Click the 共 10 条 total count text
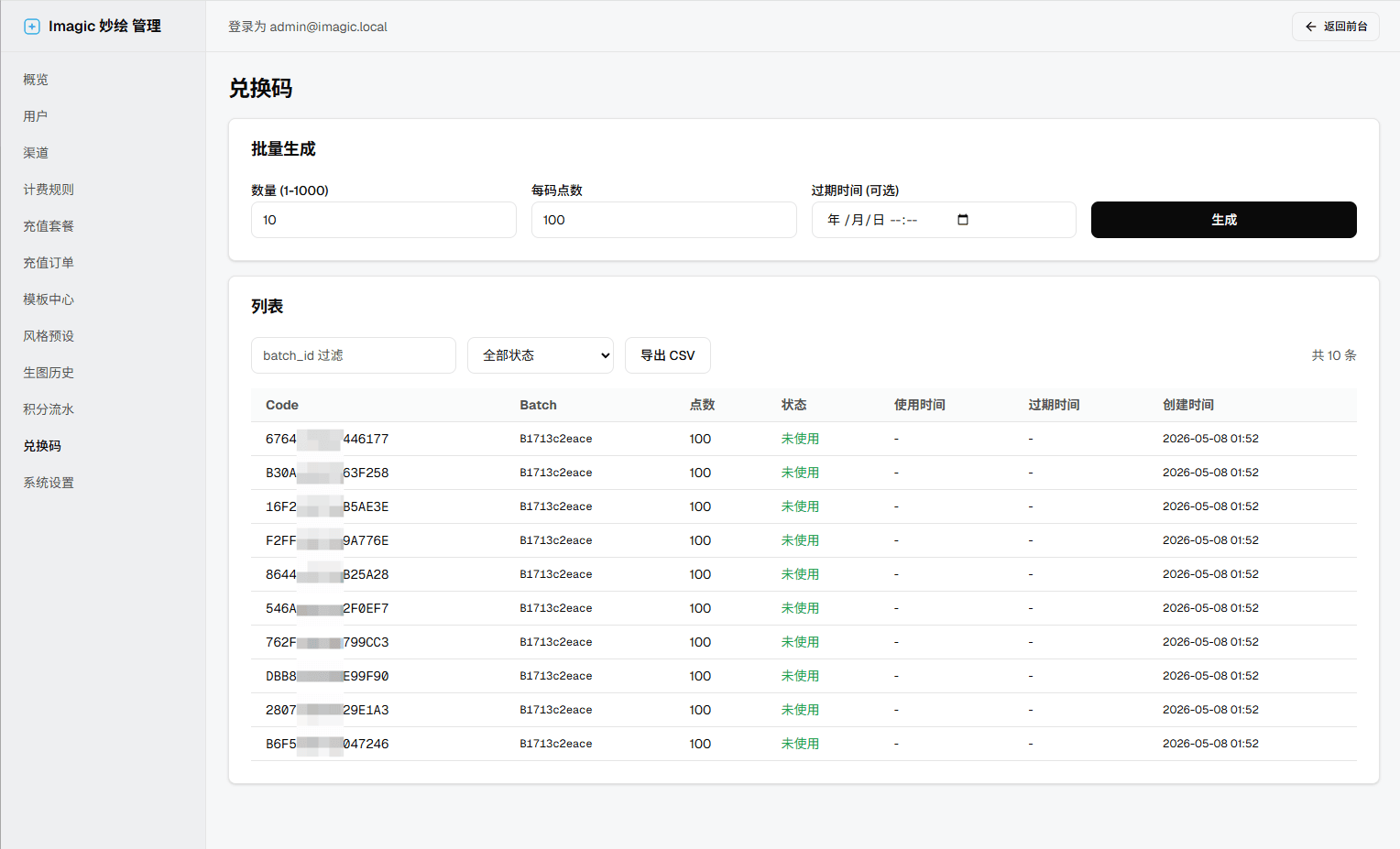This screenshot has width=1400, height=849. [x=1333, y=355]
